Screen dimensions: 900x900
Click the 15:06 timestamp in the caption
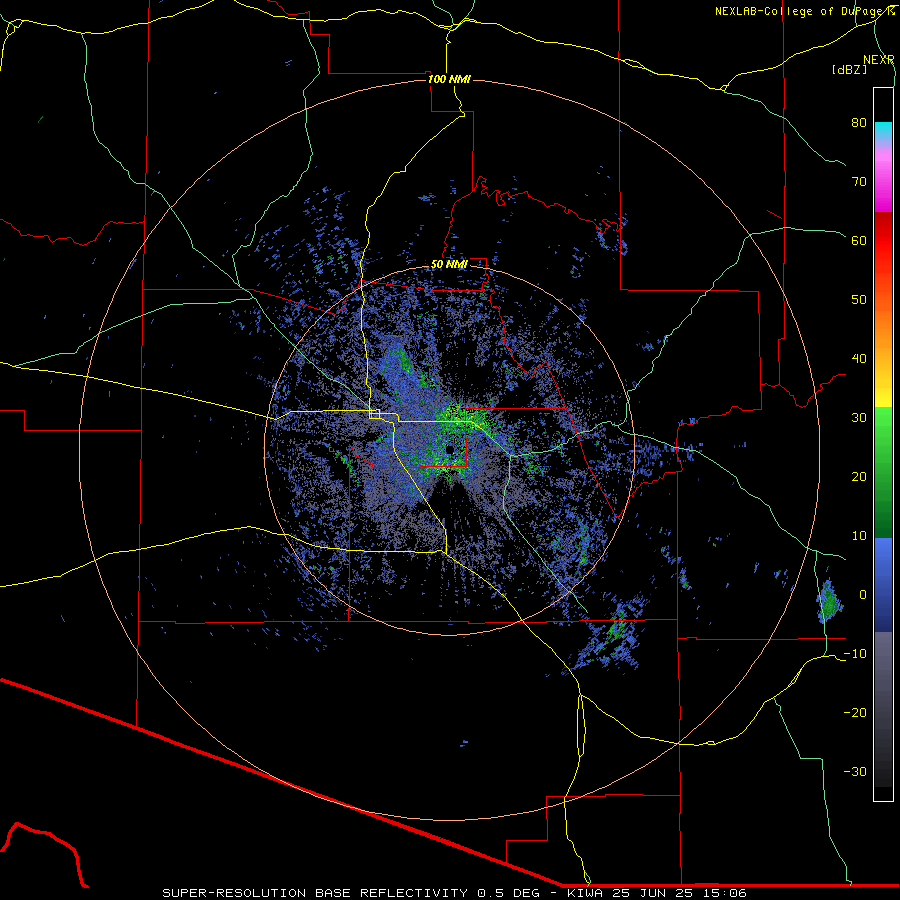(x=724, y=893)
